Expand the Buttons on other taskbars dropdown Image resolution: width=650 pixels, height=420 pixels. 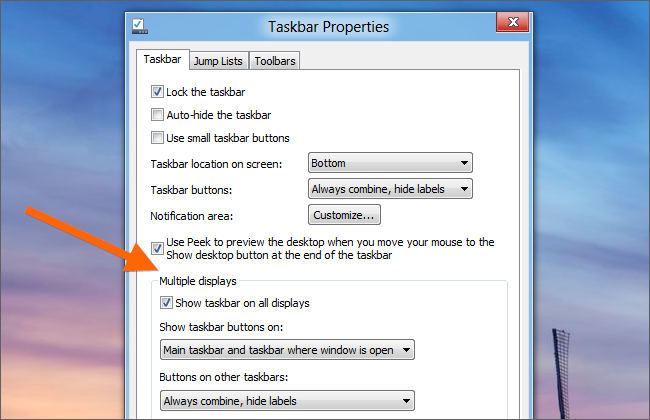[287, 402]
